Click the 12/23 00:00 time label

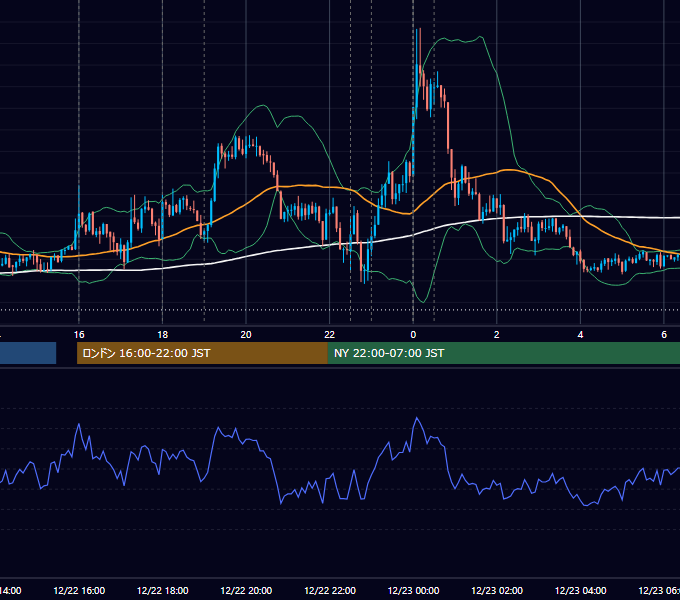pos(413,590)
